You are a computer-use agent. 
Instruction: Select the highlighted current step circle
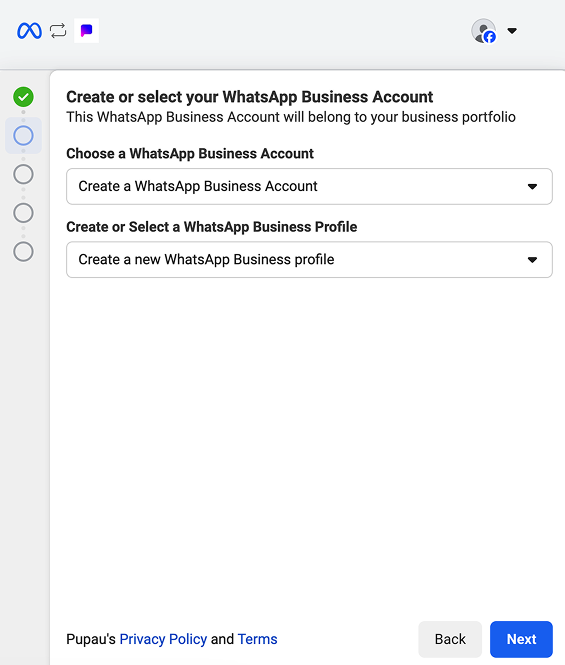23,136
